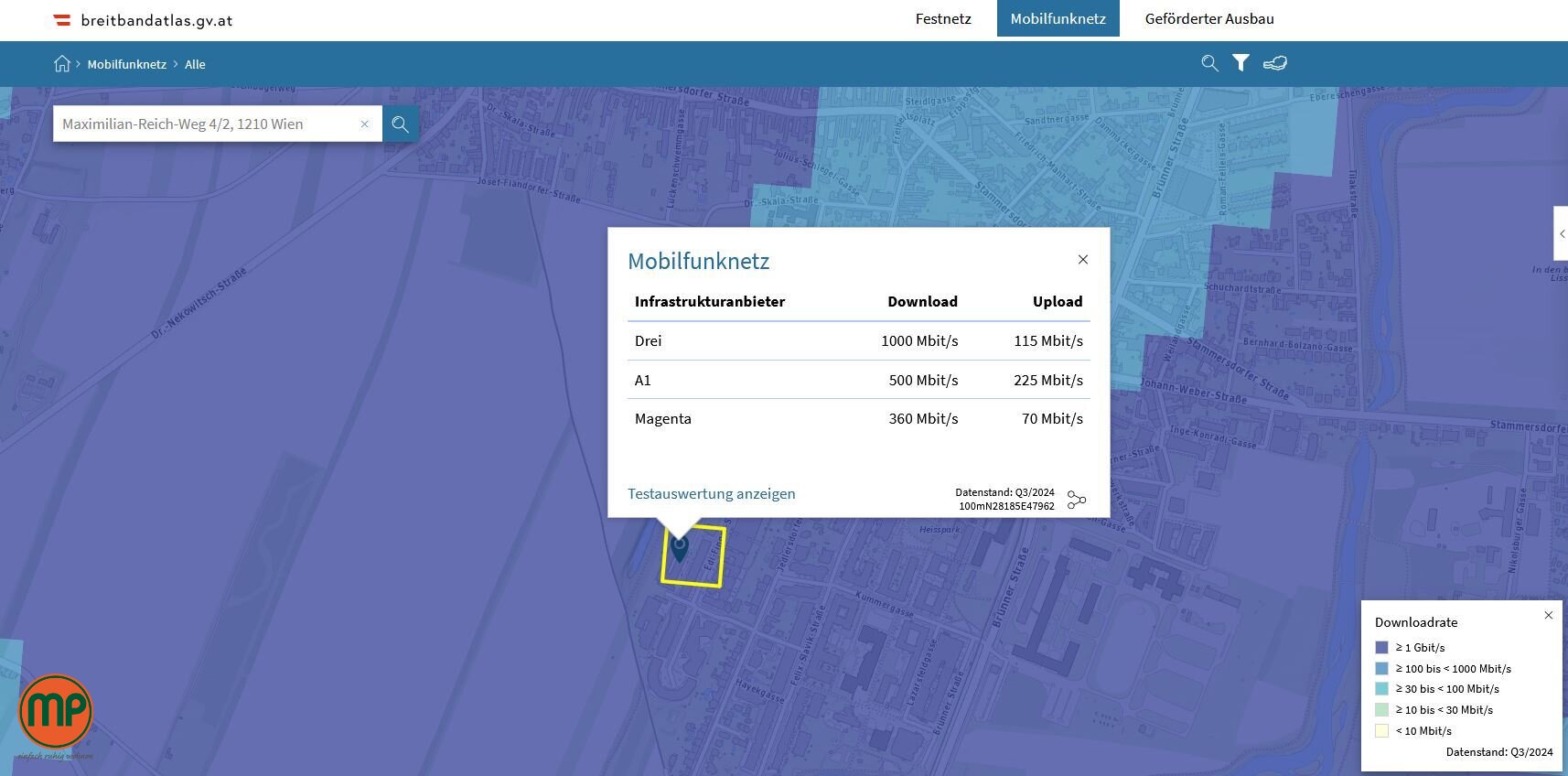Close the Downloadrate legend
Image resolution: width=1568 pixels, height=776 pixels.
1549,615
